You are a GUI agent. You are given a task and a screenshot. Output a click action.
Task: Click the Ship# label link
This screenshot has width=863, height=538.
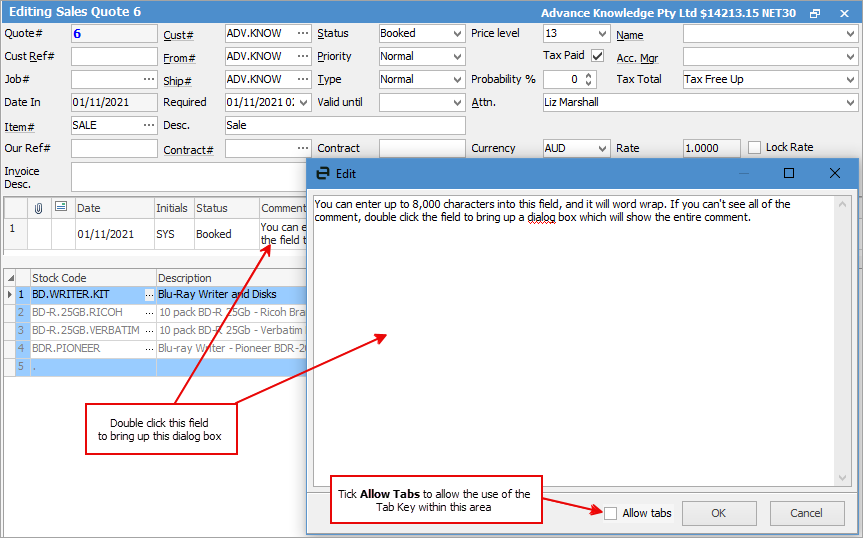[x=177, y=81]
